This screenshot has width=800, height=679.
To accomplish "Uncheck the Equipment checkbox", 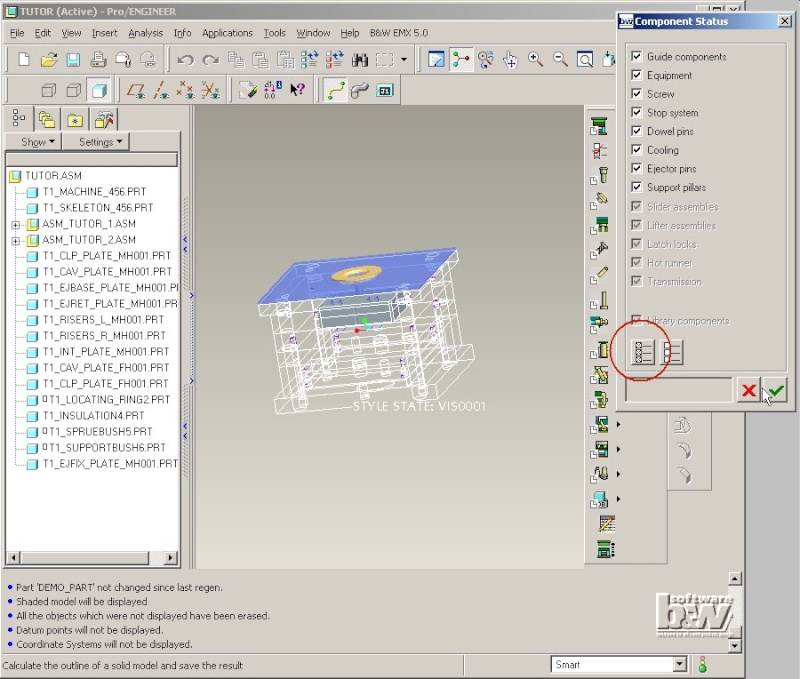I will coord(636,75).
